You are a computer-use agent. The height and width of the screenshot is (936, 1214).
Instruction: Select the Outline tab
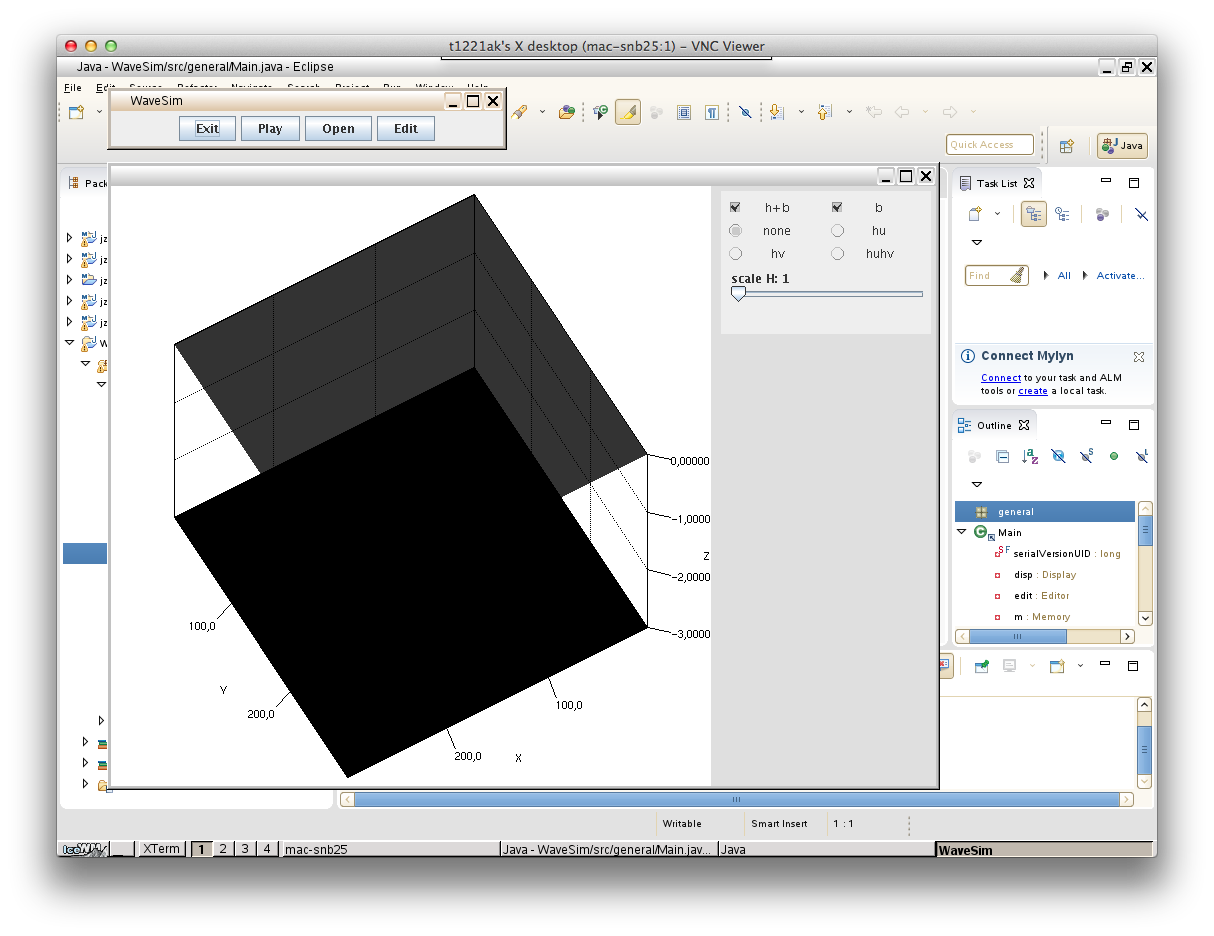tap(994, 425)
